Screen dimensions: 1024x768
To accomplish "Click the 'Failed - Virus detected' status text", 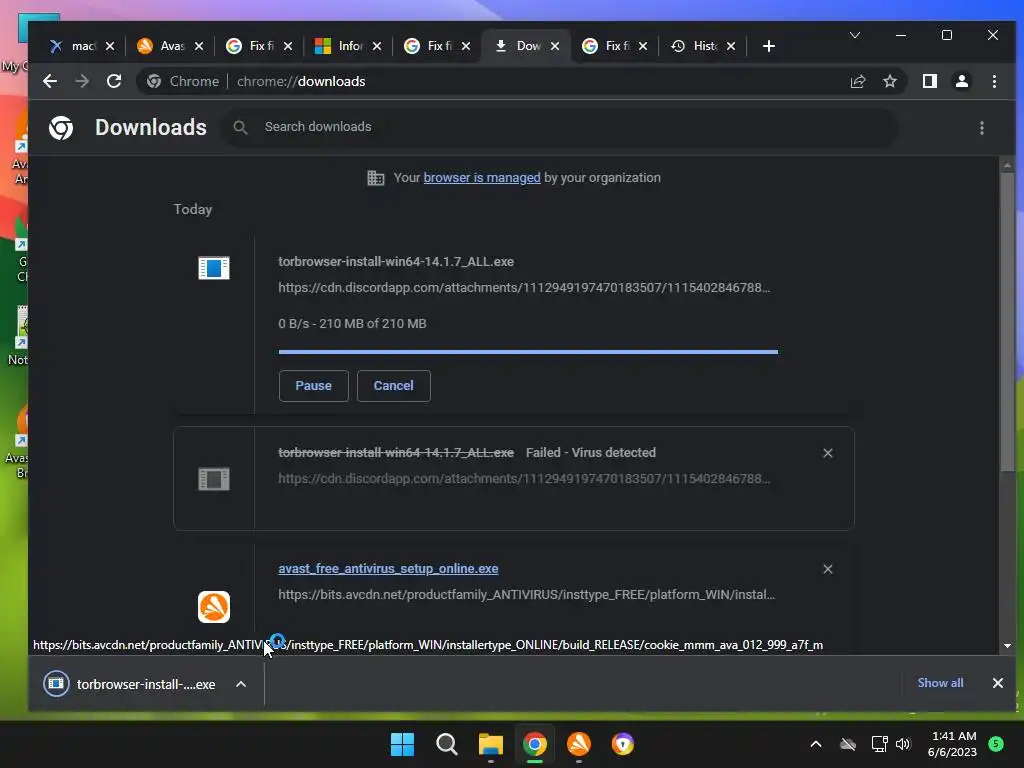I will coord(590,453).
